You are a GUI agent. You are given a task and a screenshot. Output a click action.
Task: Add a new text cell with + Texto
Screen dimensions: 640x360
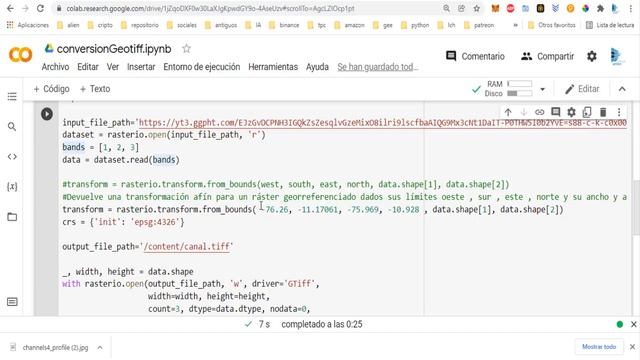(x=95, y=89)
